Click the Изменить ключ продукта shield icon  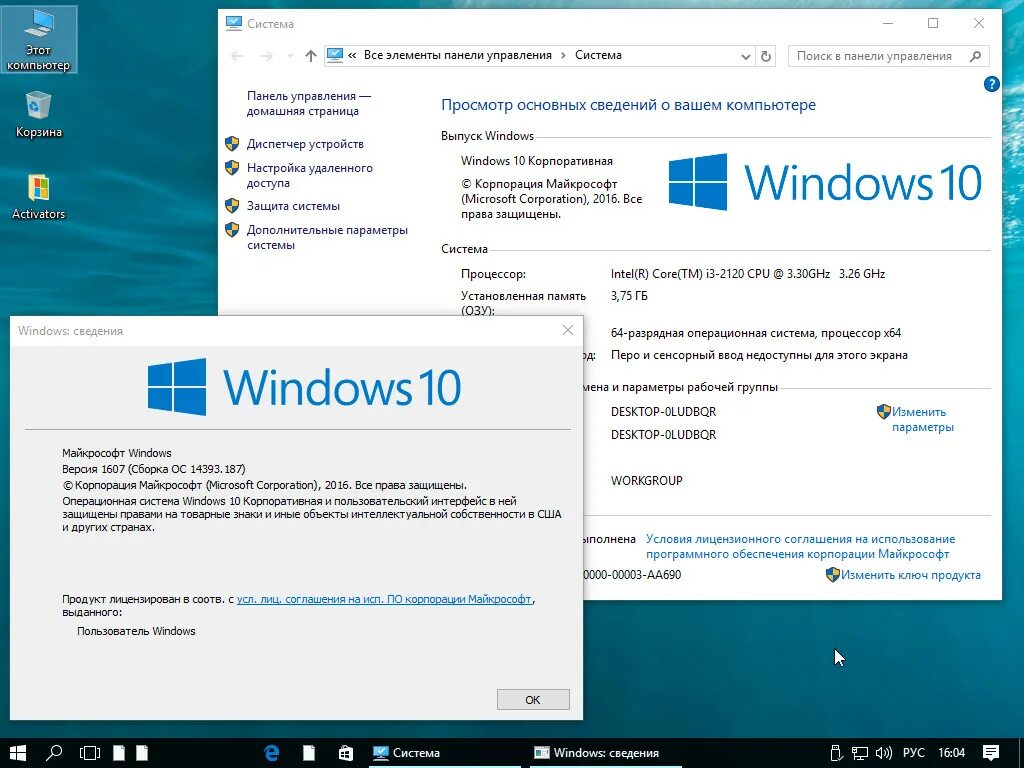click(x=832, y=575)
